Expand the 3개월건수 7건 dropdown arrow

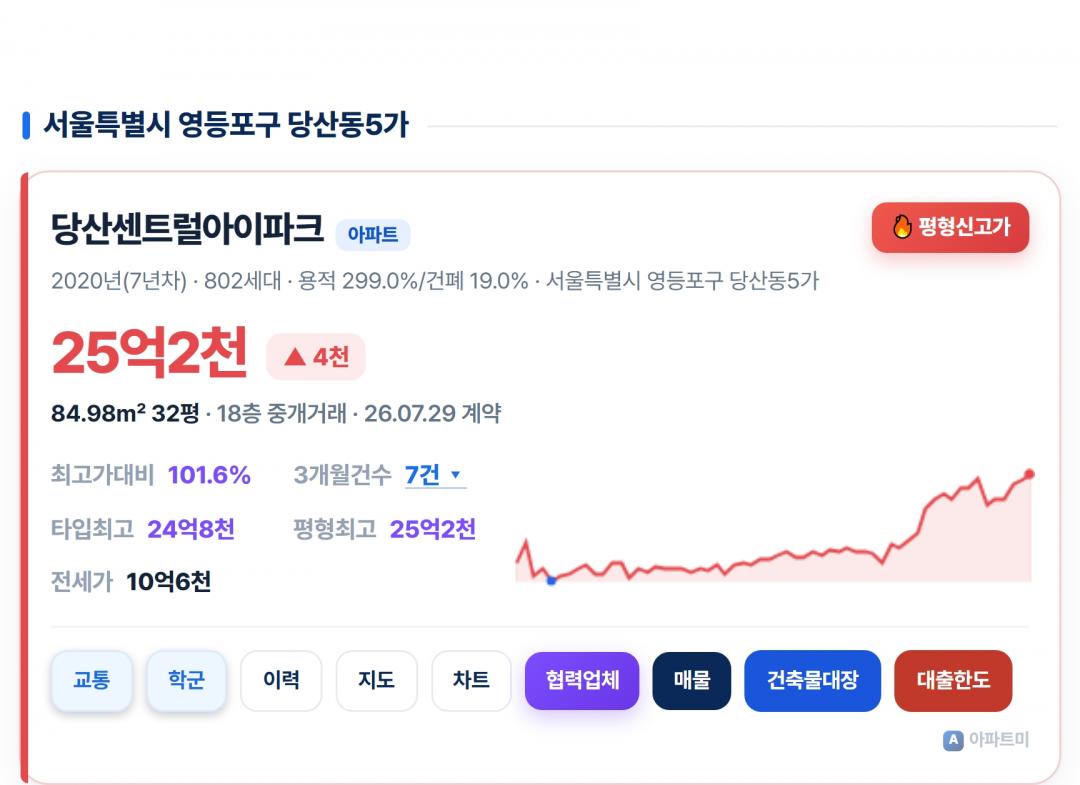point(455,474)
